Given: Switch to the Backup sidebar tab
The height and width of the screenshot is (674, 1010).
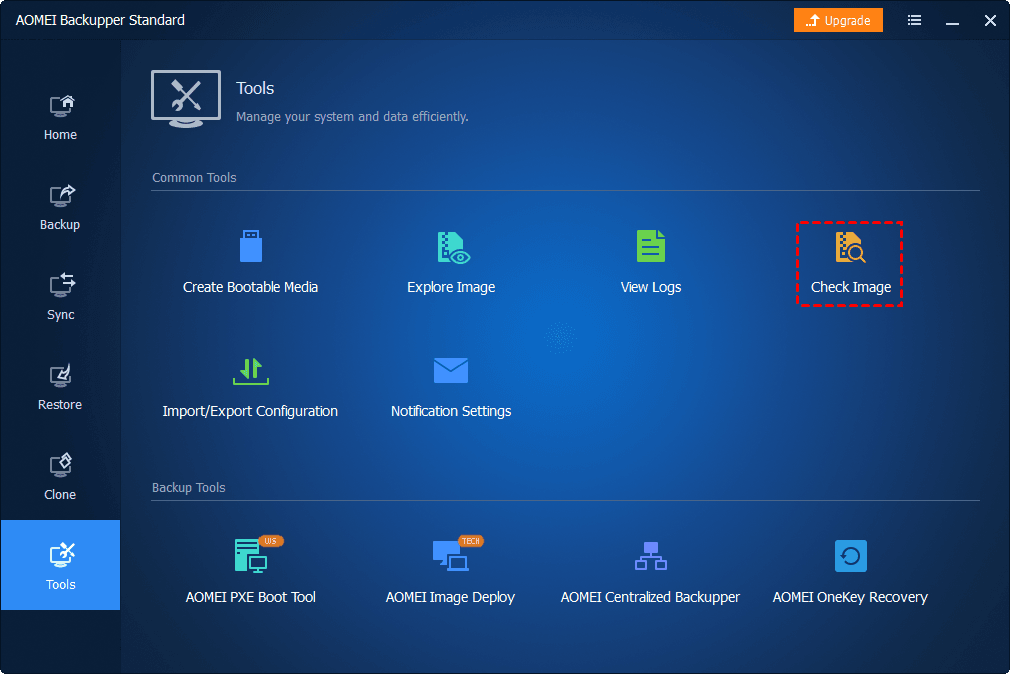Looking at the screenshot, I should click(x=61, y=207).
